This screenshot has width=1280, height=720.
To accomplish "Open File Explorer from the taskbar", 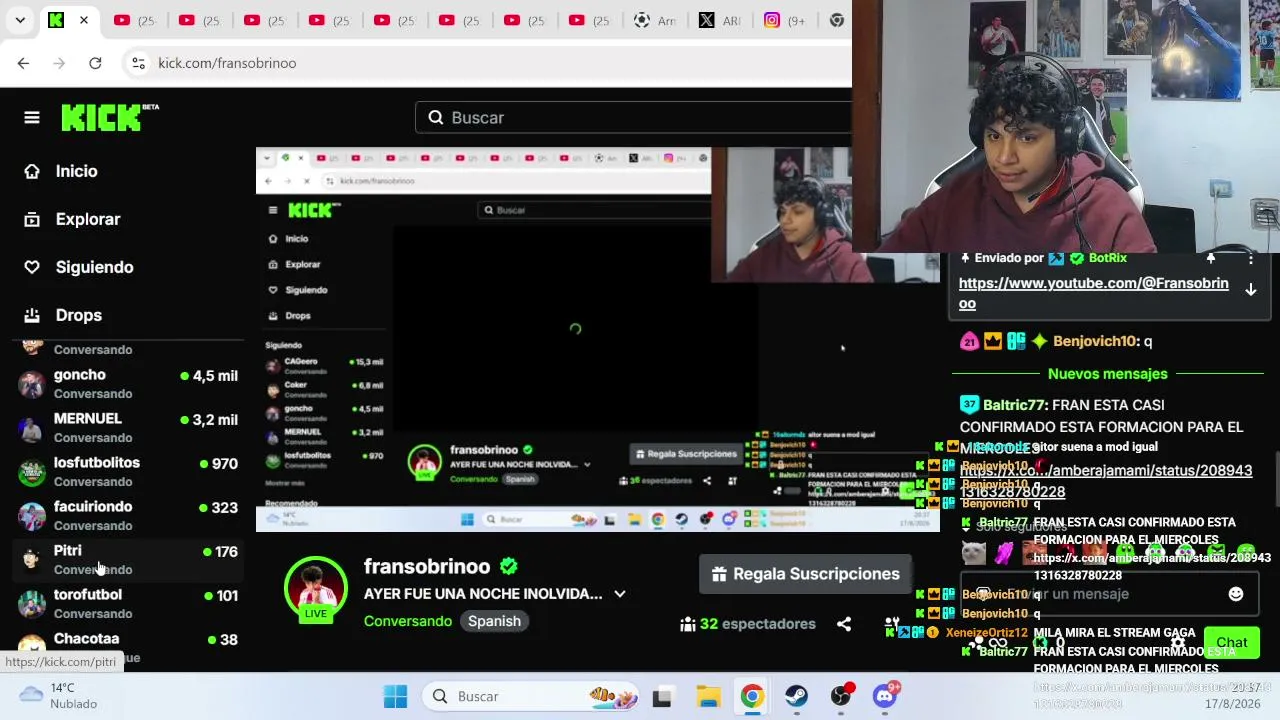I will [x=708, y=696].
